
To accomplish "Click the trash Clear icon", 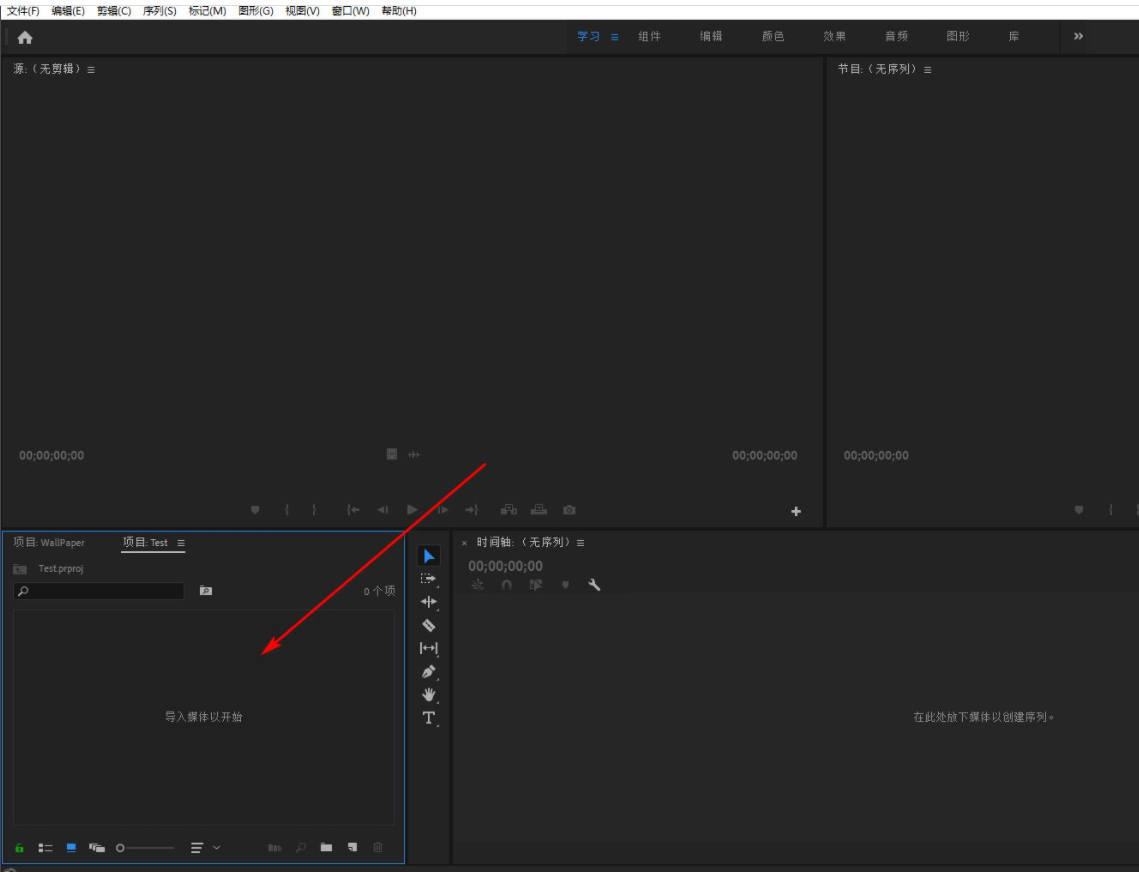I will pyautogui.click(x=378, y=847).
